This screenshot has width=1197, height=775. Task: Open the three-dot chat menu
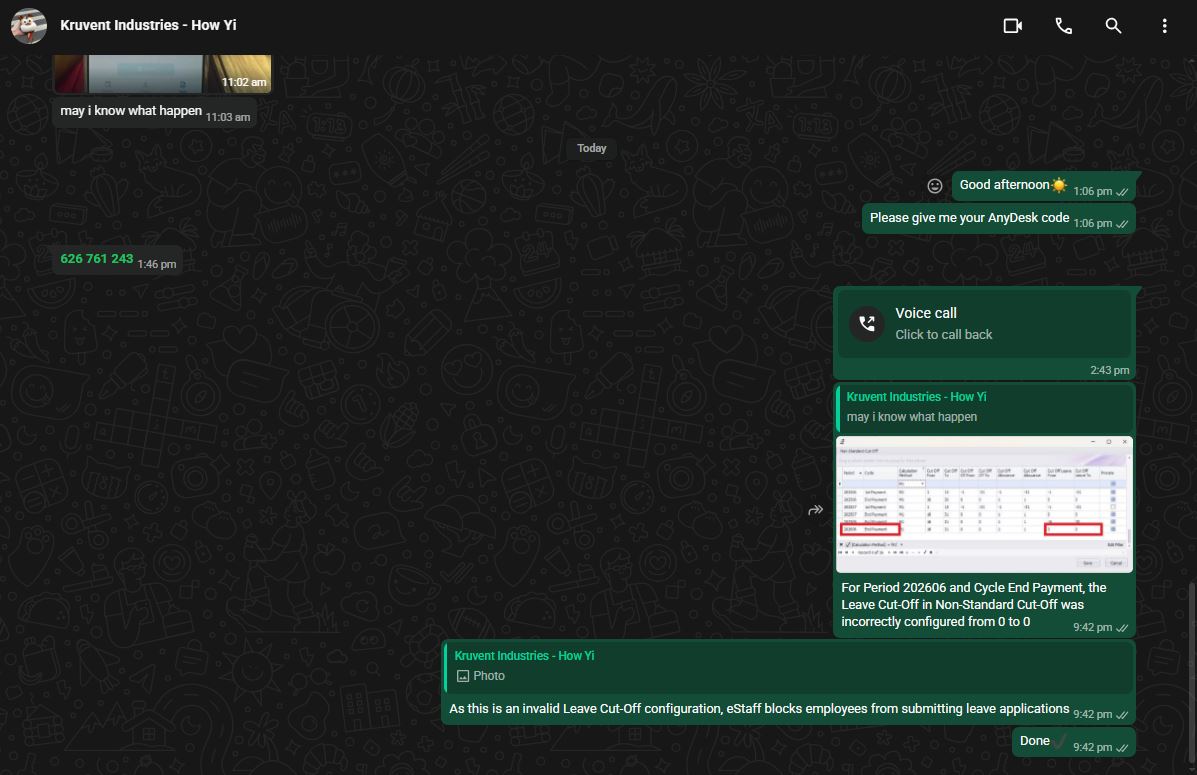click(x=1164, y=26)
